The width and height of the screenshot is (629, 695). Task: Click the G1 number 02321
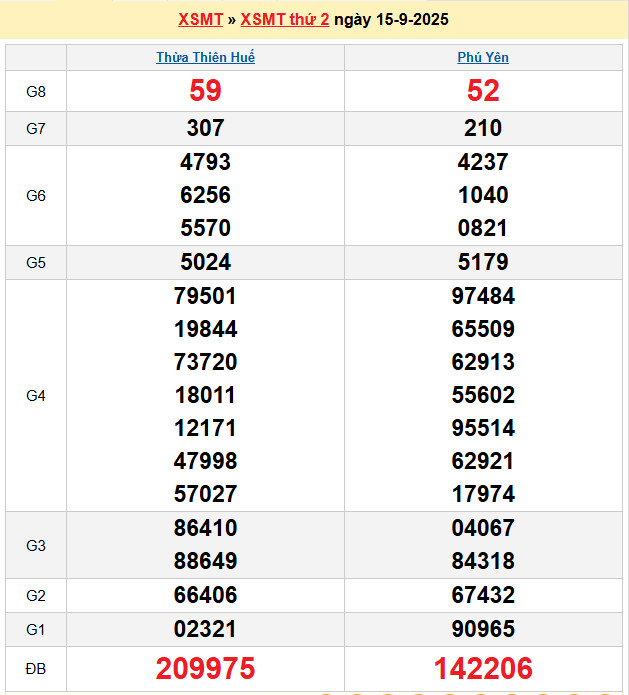[x=205, y=629]
